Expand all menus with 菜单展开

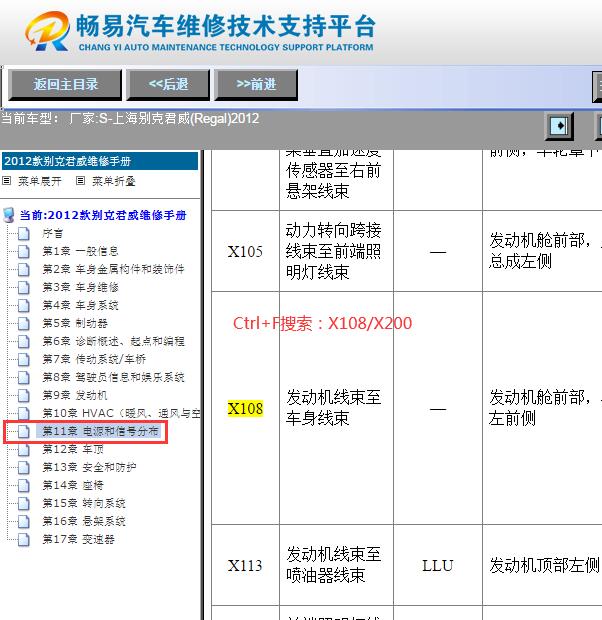tap(40, 181)
